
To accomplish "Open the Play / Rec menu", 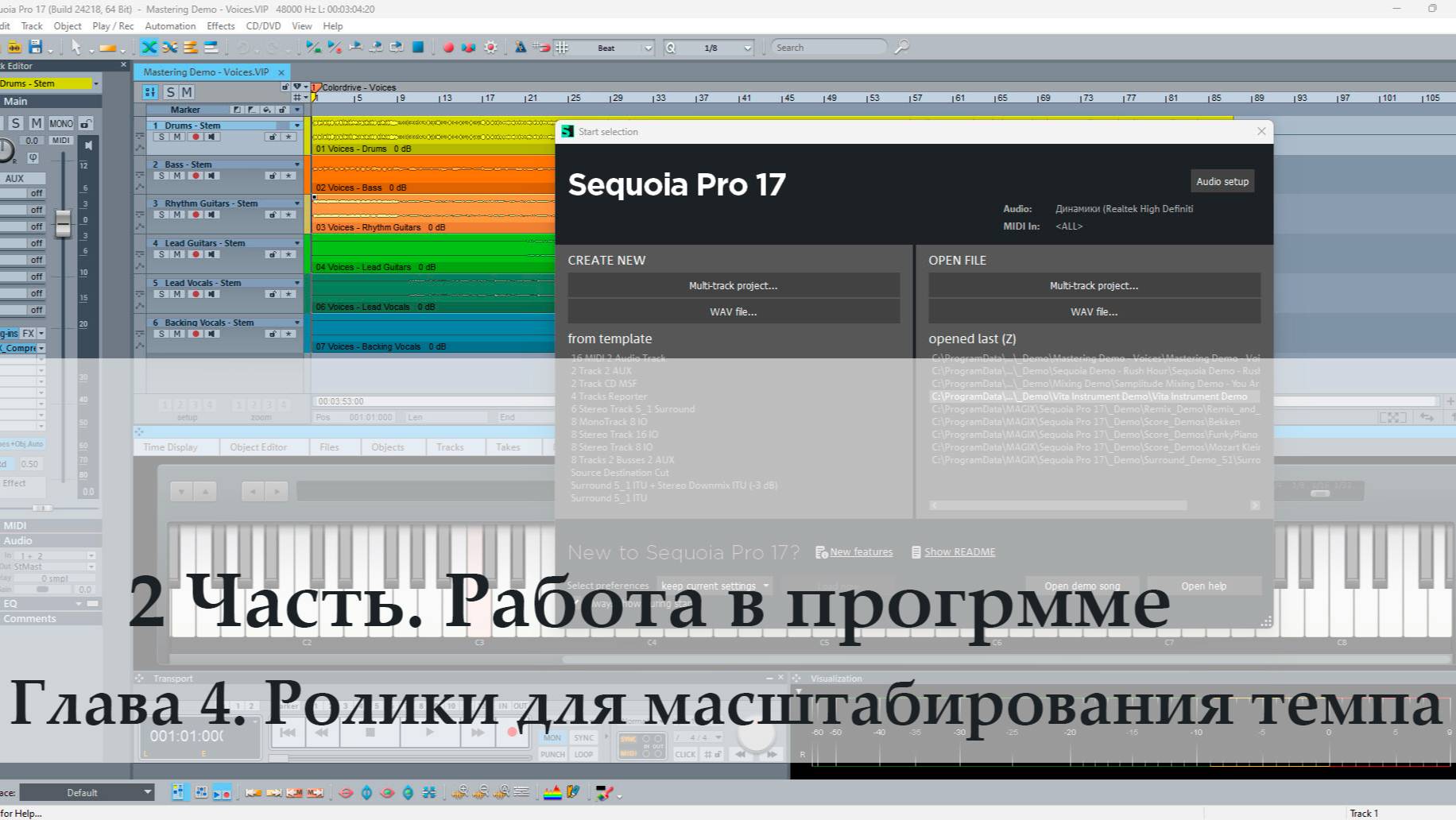I will tap(113, 26).
